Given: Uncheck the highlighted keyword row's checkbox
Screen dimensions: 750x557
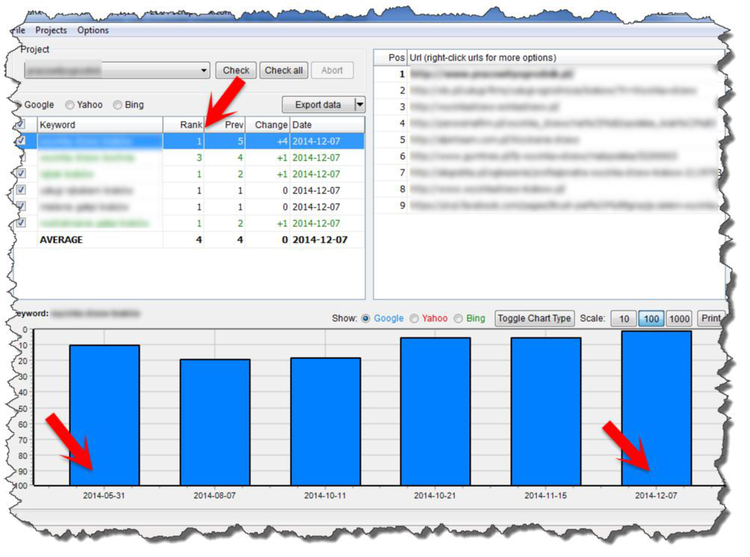Looking at the screenshot, I should (x=22, y=142).
